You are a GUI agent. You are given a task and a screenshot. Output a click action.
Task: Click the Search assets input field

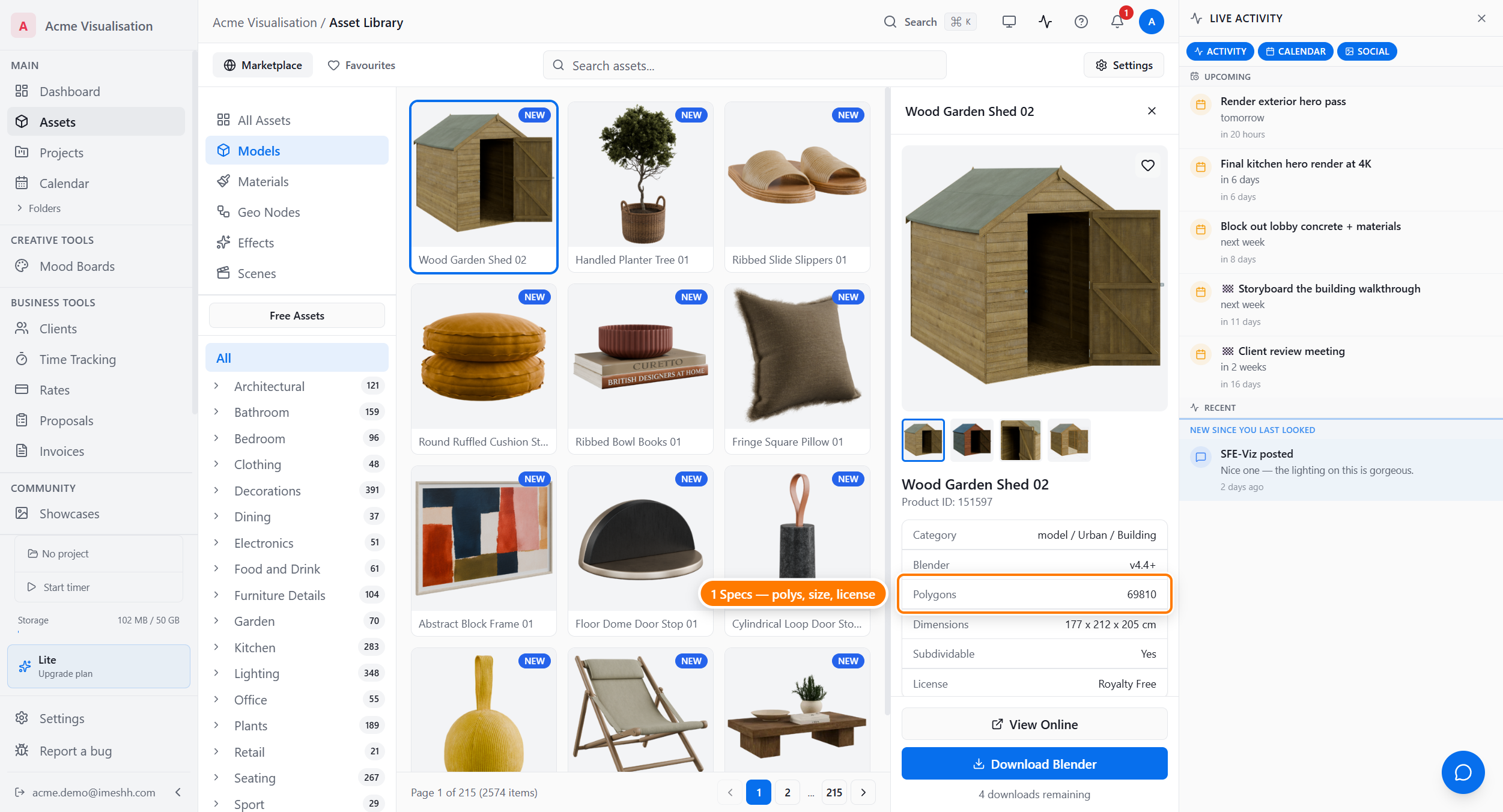[745, 65]
